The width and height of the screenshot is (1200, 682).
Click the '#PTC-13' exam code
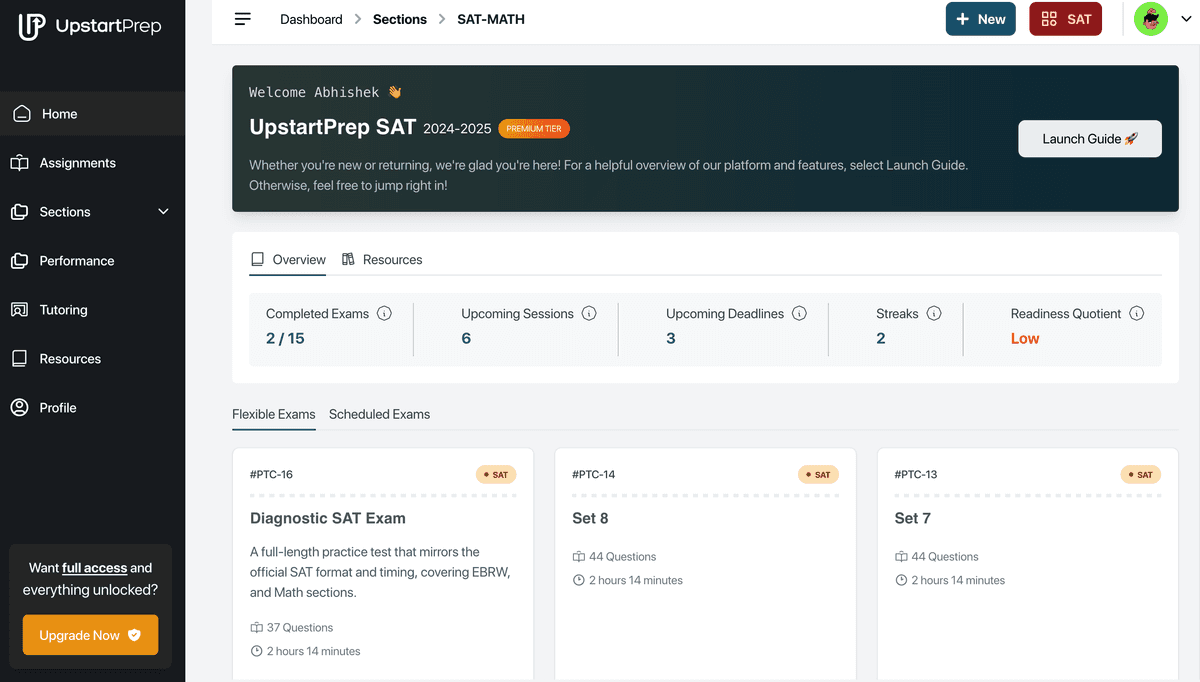coord(916,475)
